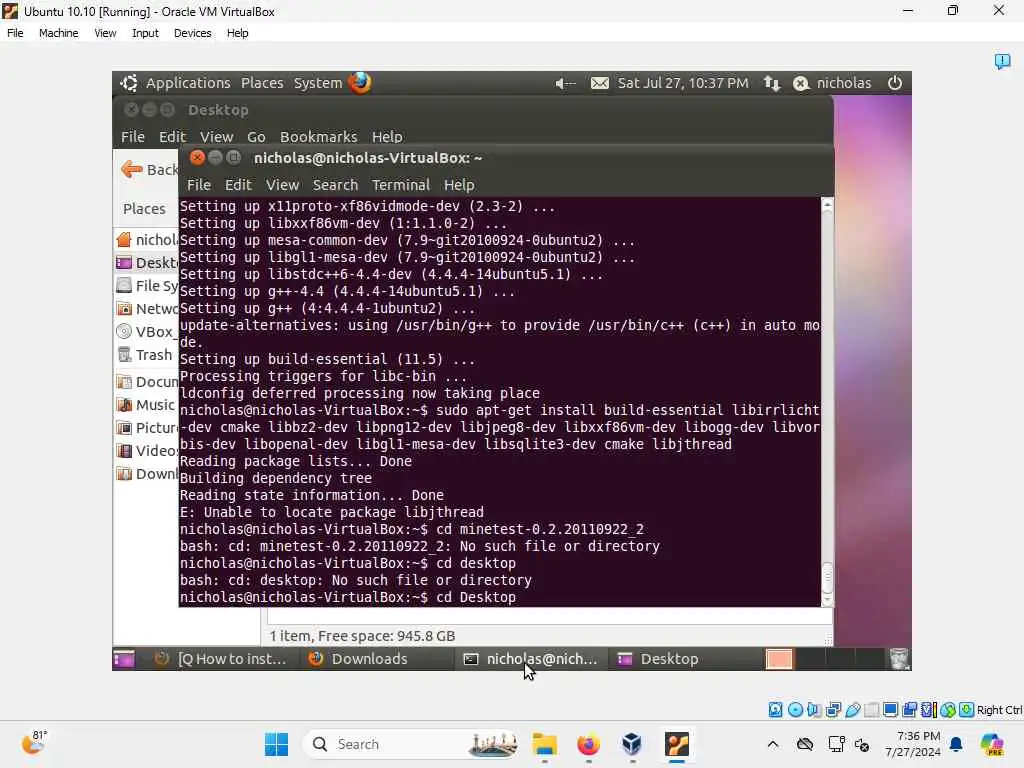The image size is (1024, 768).
Task: Open VirtualBox Devices menu
Action: [193, 33]
